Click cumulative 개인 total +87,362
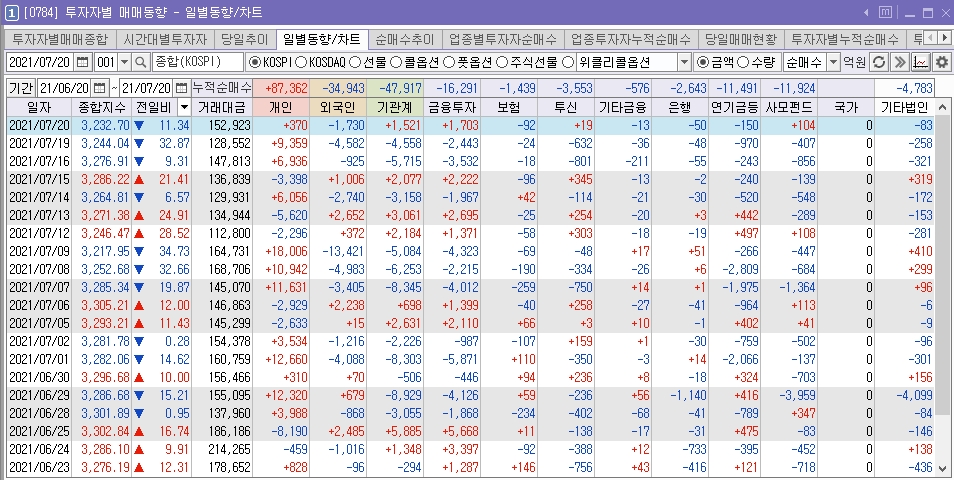The width and height of the screenshot is (954, 480). [x=280, y=88]
